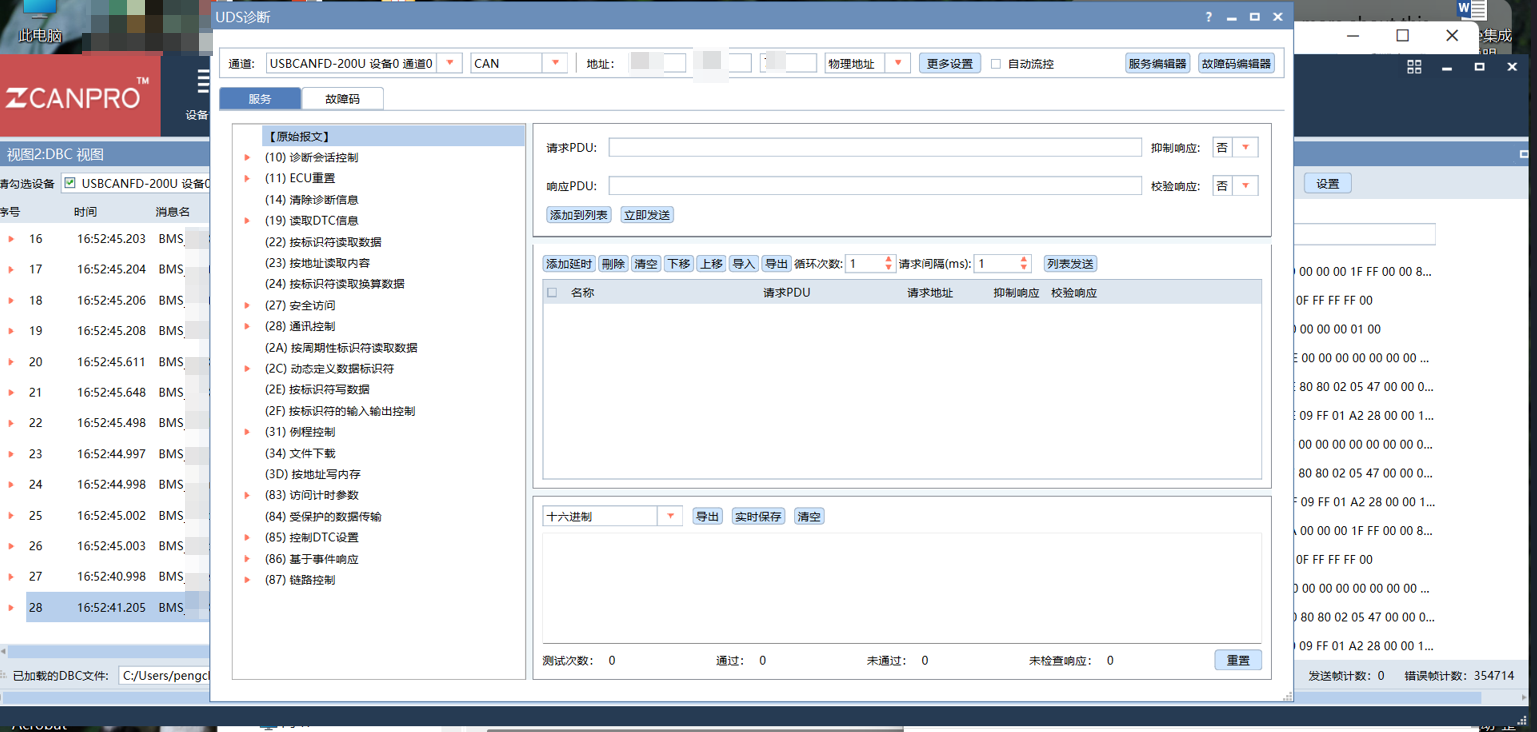
Task: Click 清空 button in request list toolbar
Action: (x=646, y=264)
